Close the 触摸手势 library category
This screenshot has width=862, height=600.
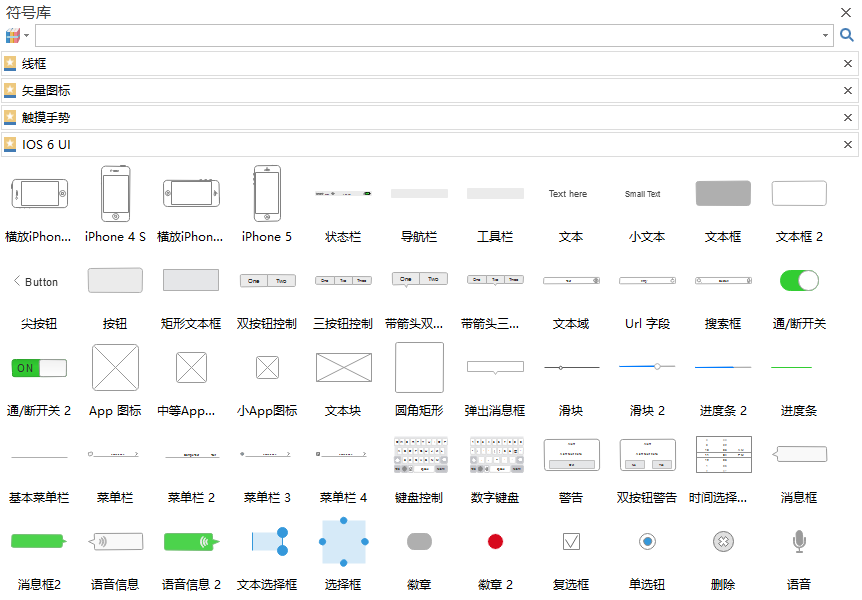[x=848, y=117]
